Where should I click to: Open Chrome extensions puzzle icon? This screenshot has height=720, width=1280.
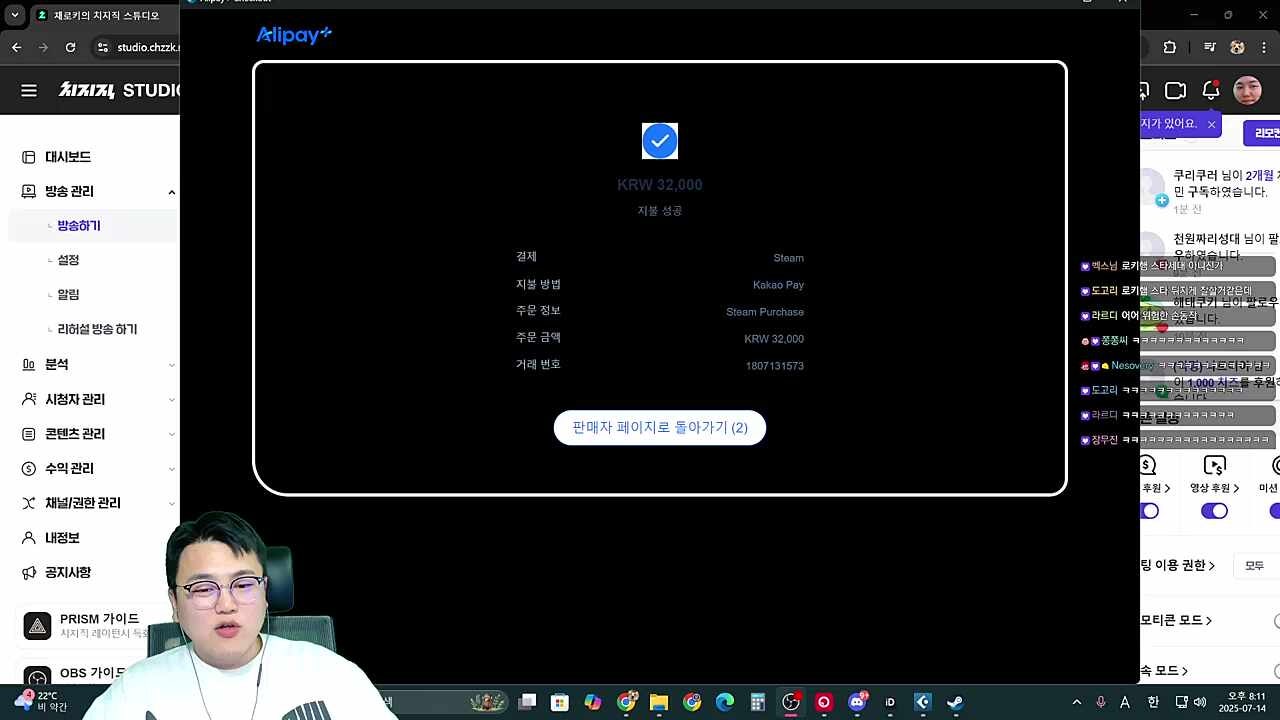[x=1170, y=47]
